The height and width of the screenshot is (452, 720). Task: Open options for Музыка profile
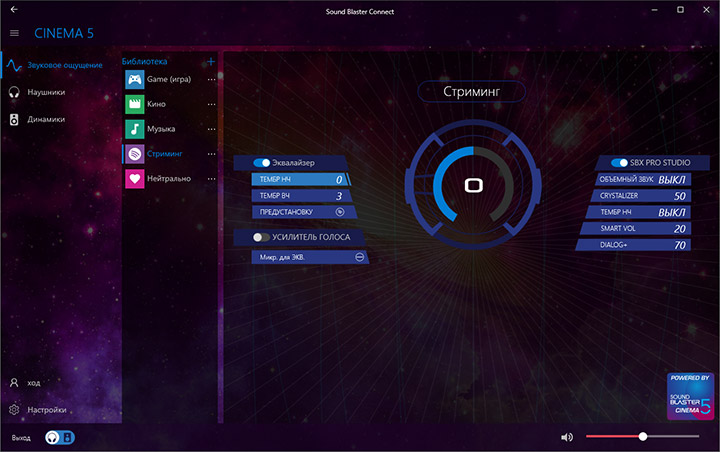click(211, 129)
